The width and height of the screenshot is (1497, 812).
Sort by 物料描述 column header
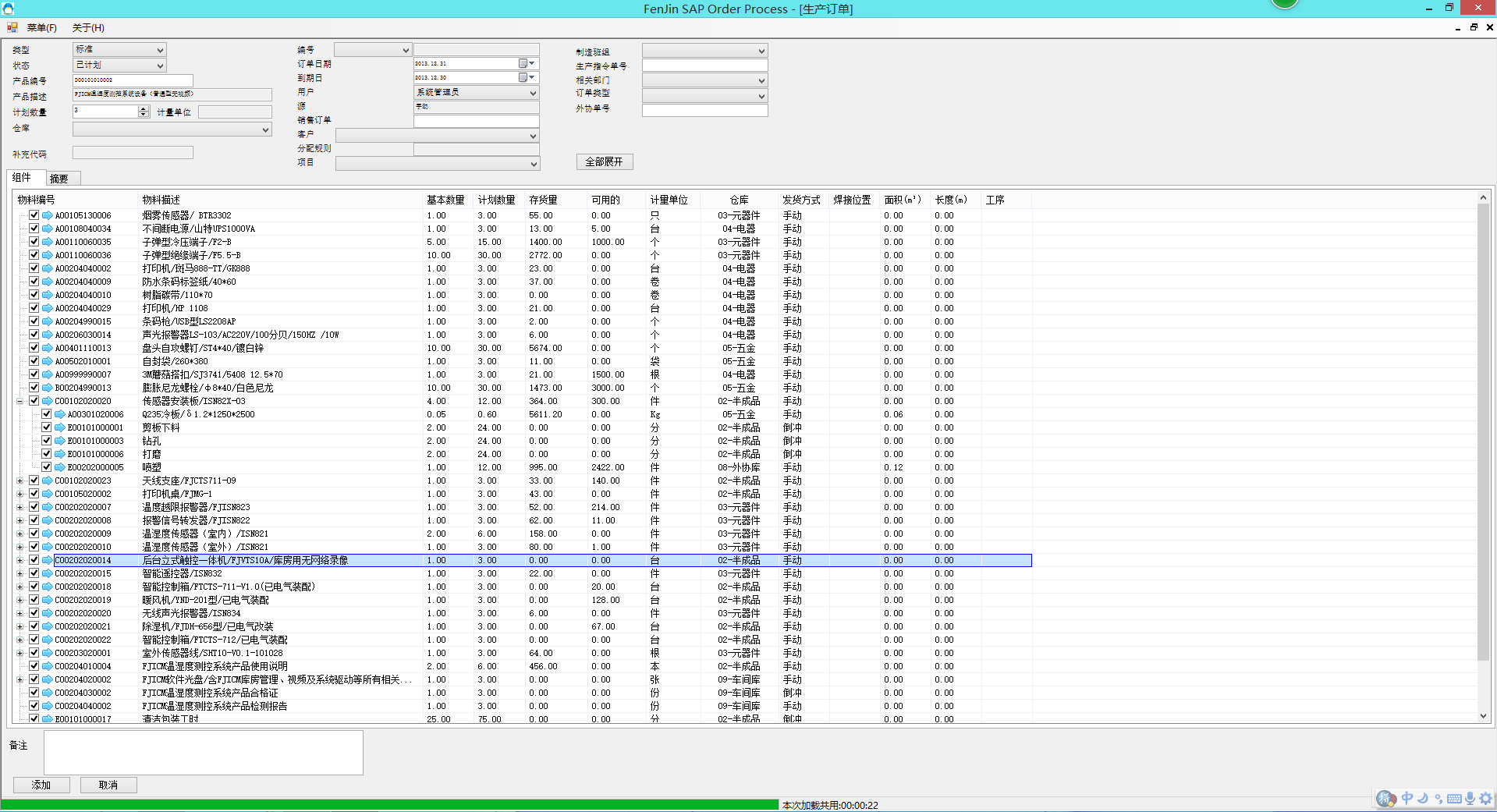tap(281, 200)
